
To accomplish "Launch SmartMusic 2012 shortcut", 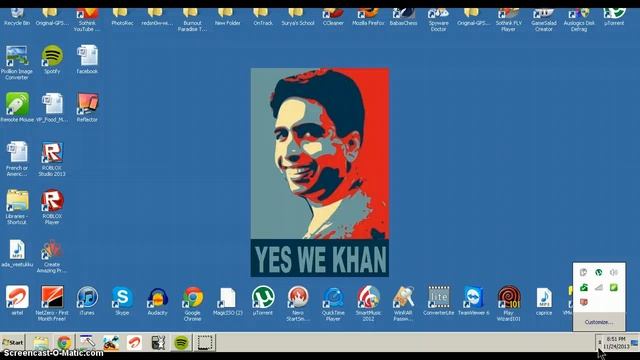I will point(368,304).
